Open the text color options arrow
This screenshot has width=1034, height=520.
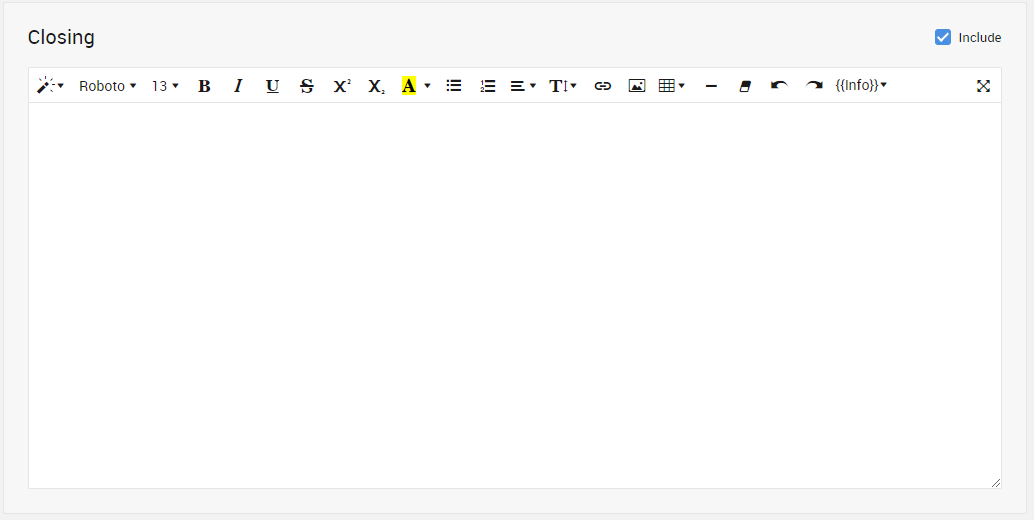(x=427, y=86)
